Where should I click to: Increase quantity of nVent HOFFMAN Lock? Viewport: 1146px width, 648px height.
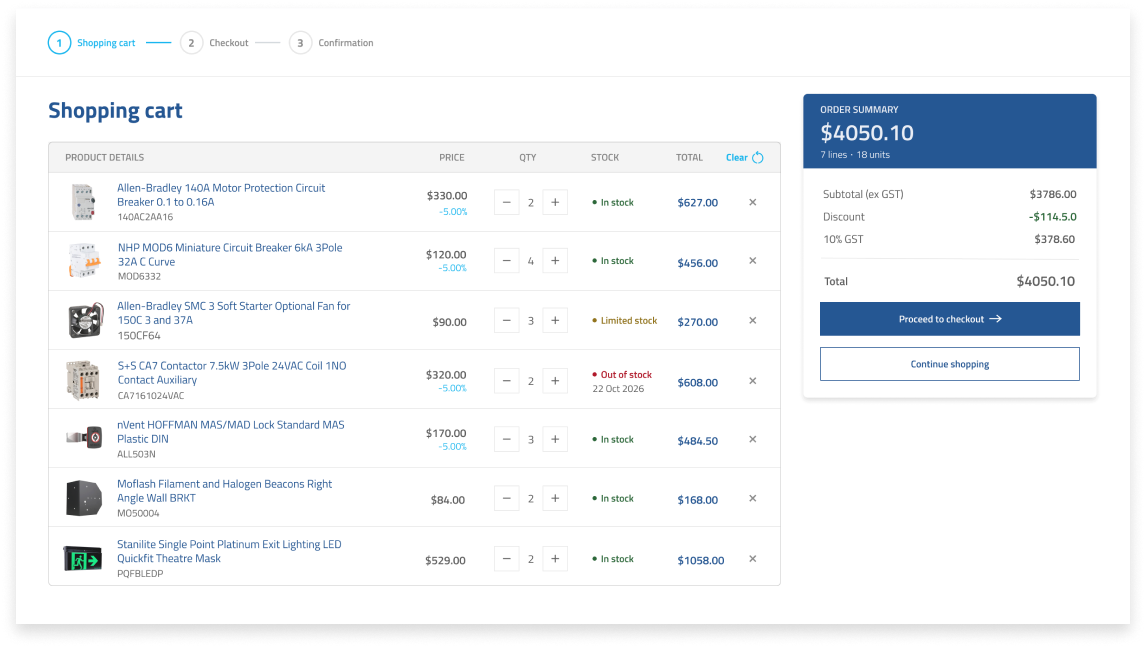555,440
